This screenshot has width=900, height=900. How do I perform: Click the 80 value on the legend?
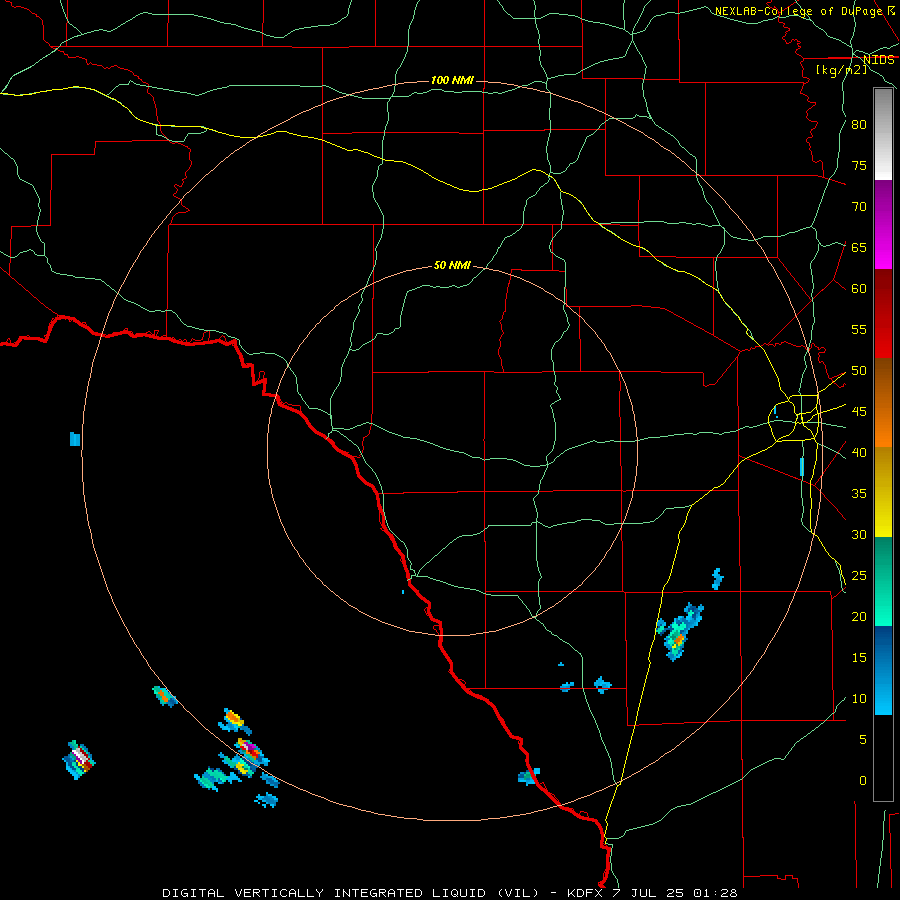(859, 125)
